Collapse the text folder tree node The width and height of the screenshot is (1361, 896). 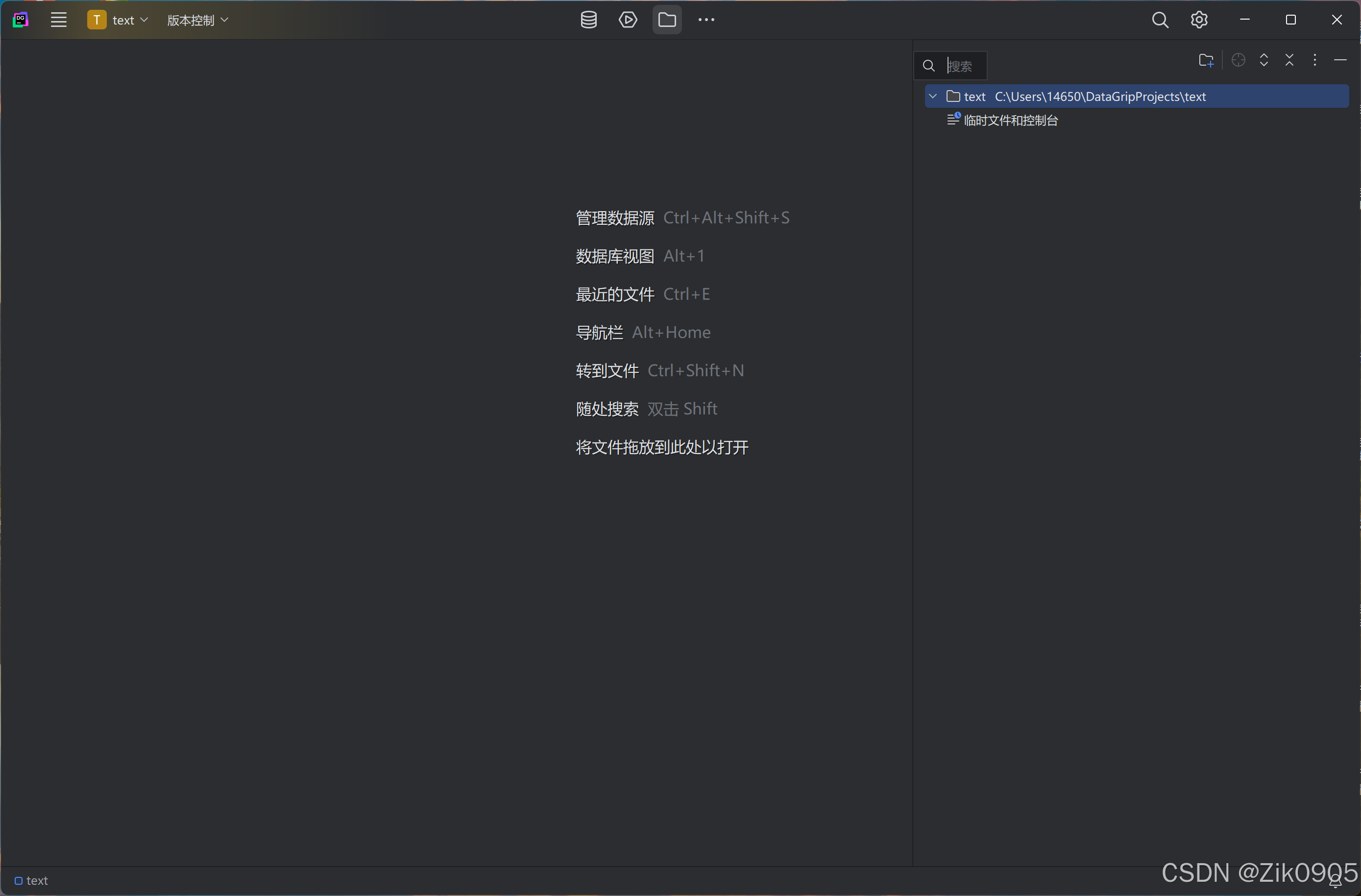(933, 96)
